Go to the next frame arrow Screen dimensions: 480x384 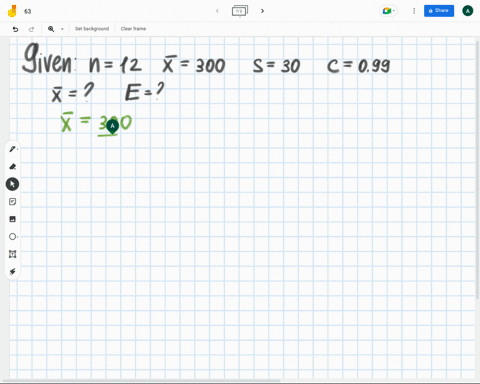pos(262,11)
